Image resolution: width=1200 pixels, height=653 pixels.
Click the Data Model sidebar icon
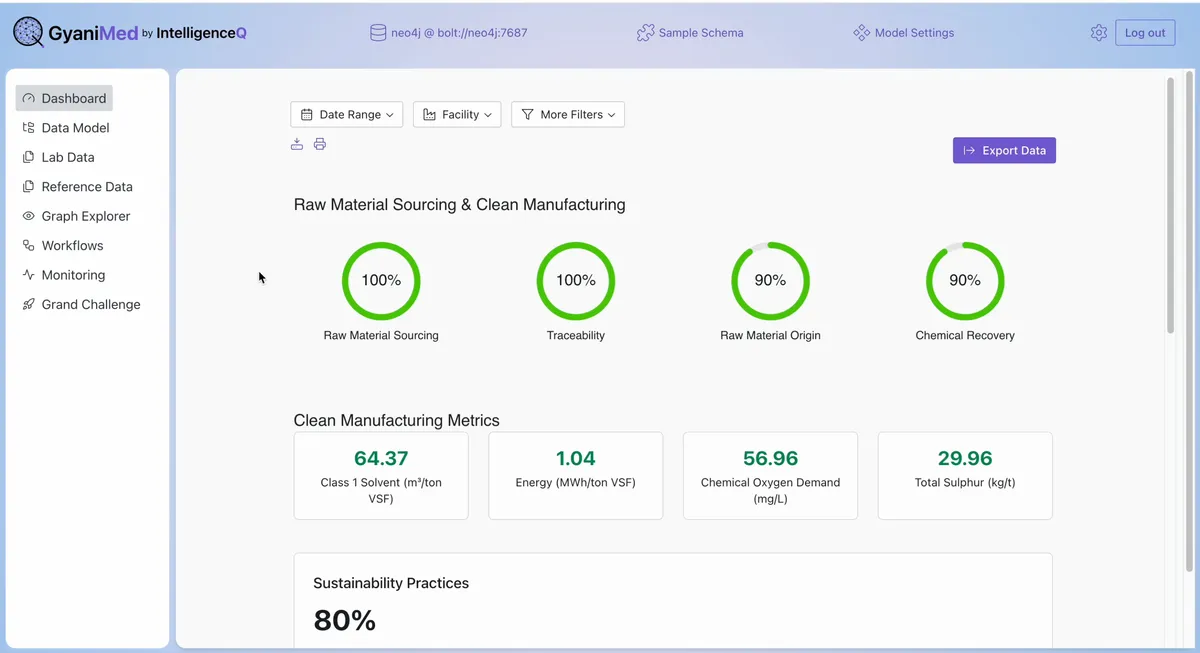(28, 128)
